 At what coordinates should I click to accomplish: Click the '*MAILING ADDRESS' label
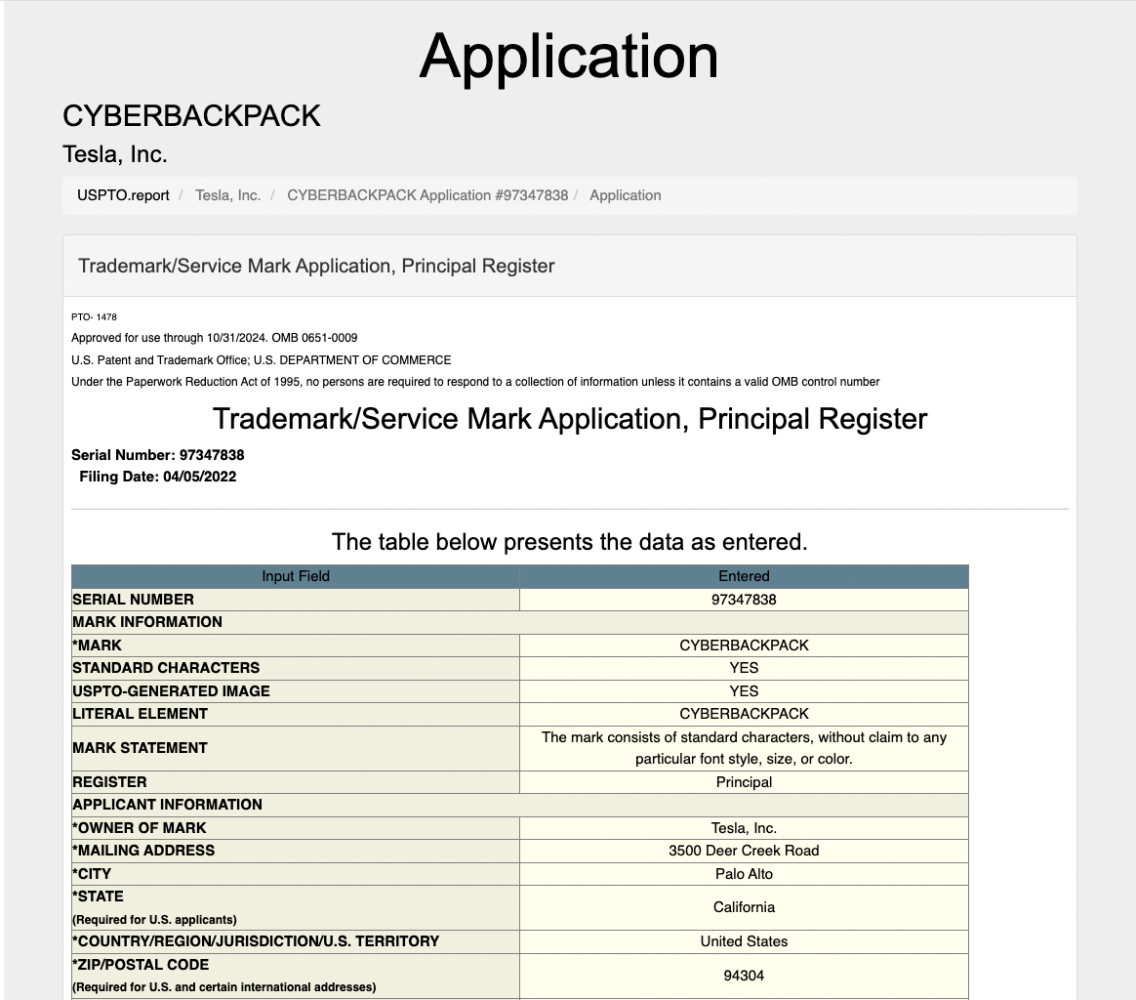[143, 851]
